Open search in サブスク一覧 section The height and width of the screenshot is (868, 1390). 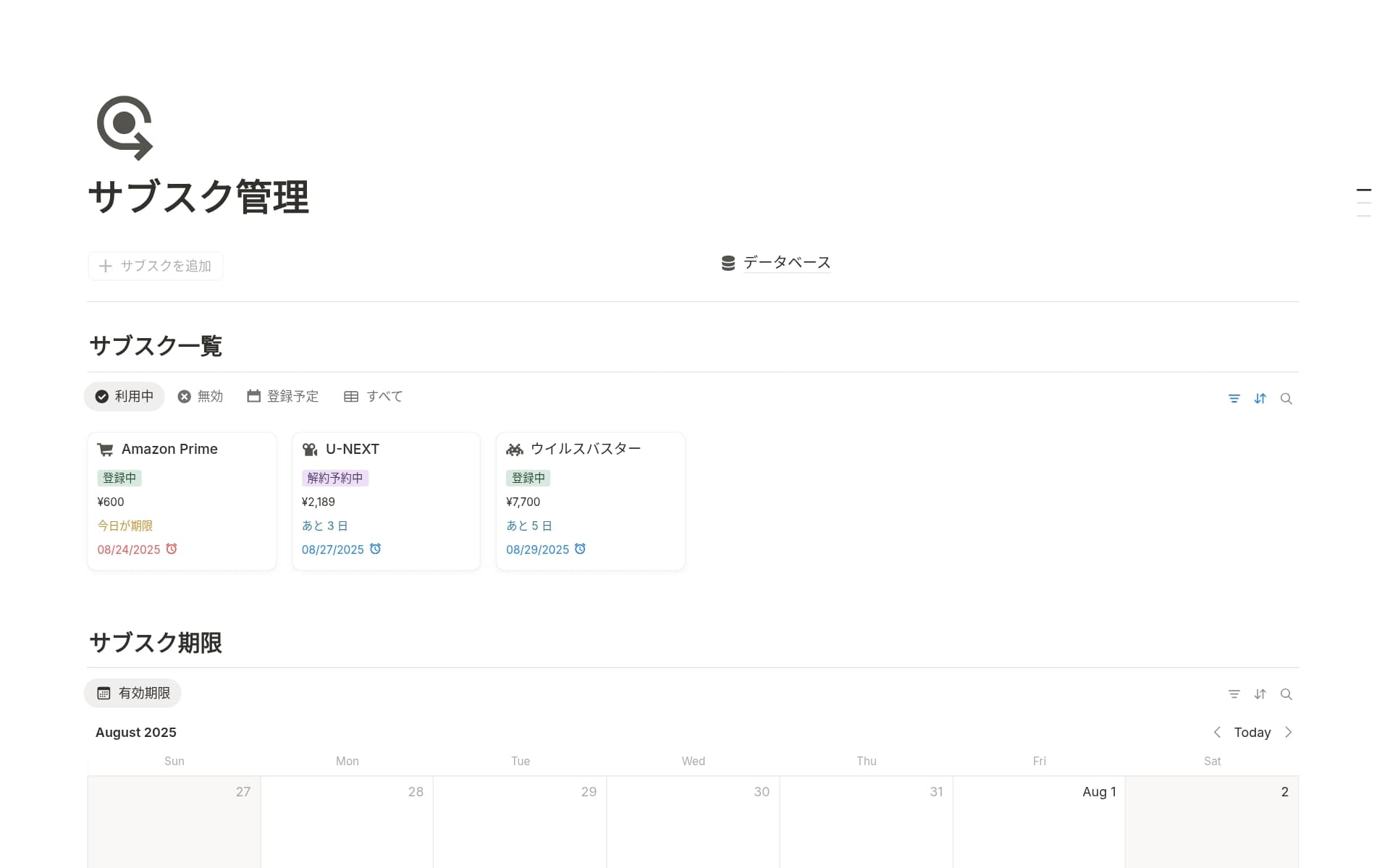(x=1286, y=398)
